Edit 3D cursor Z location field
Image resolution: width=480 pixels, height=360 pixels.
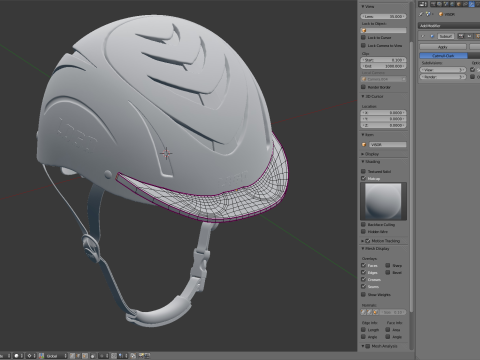click(383, 125)
